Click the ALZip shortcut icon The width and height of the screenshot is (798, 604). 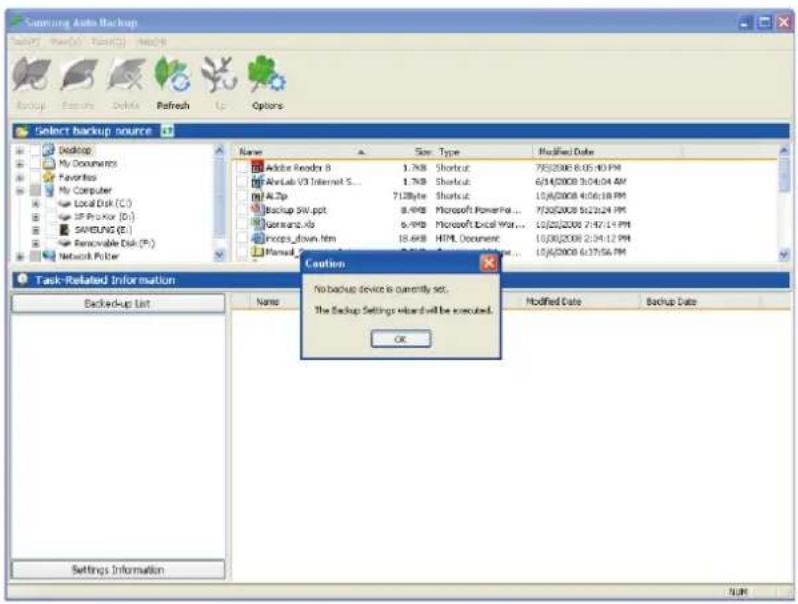[x=258, y=196]
